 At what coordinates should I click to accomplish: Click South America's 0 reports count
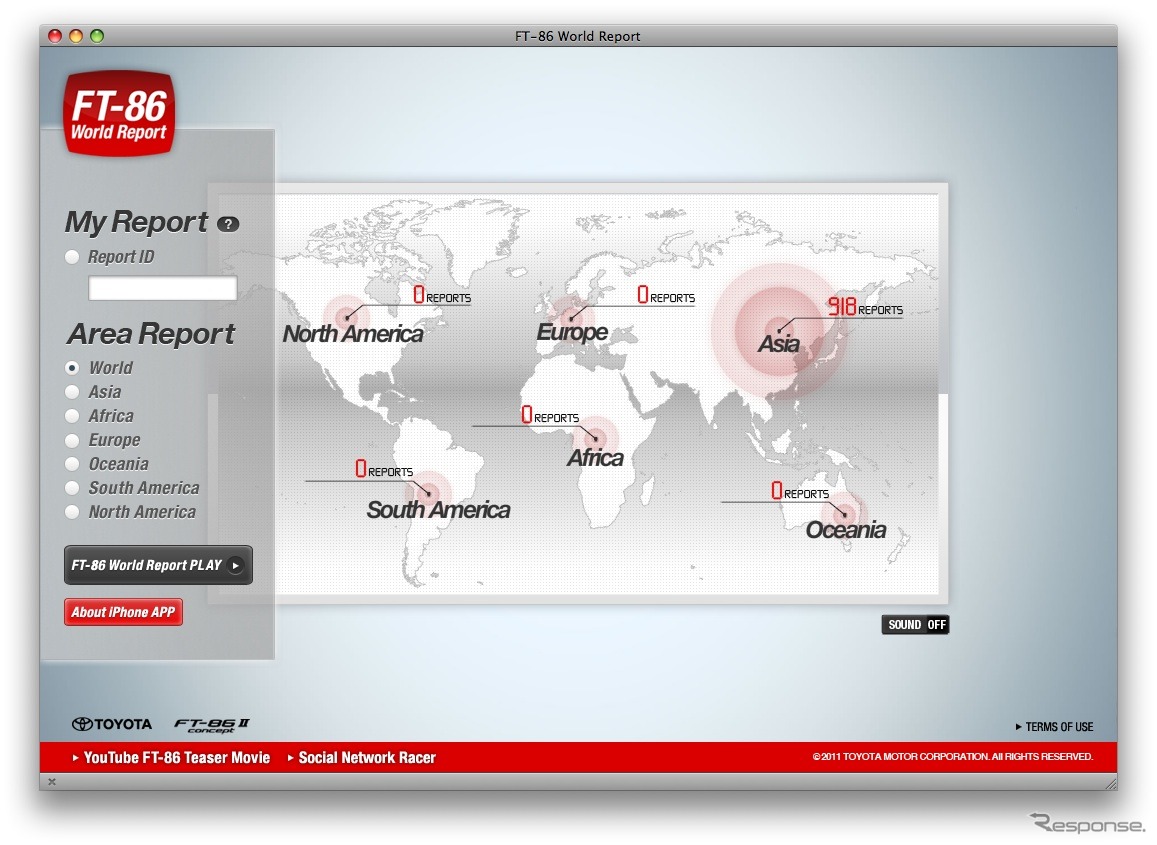click(384, 469)
